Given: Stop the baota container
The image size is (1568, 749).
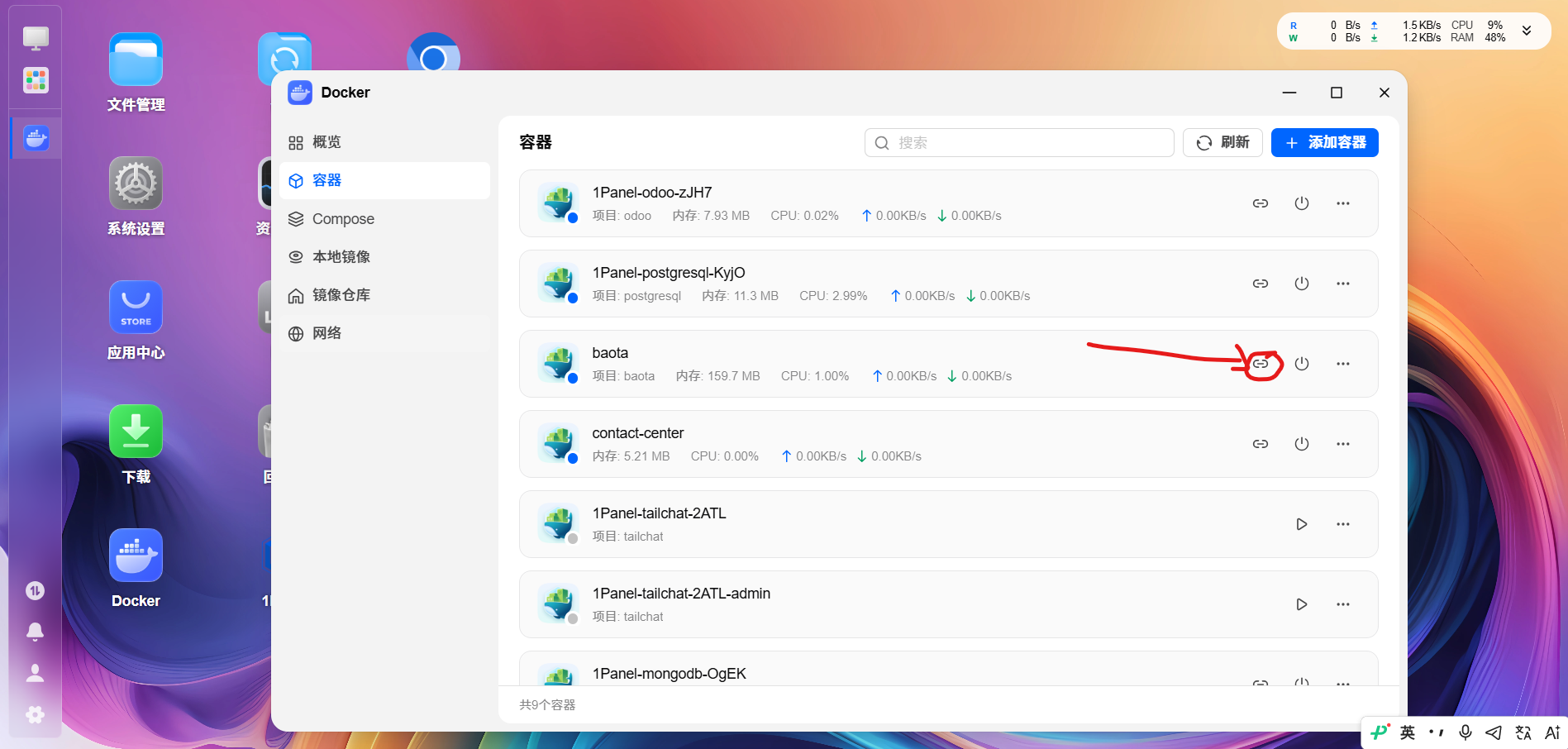Looking at the screenshot, I should [x=1301, y=364].
